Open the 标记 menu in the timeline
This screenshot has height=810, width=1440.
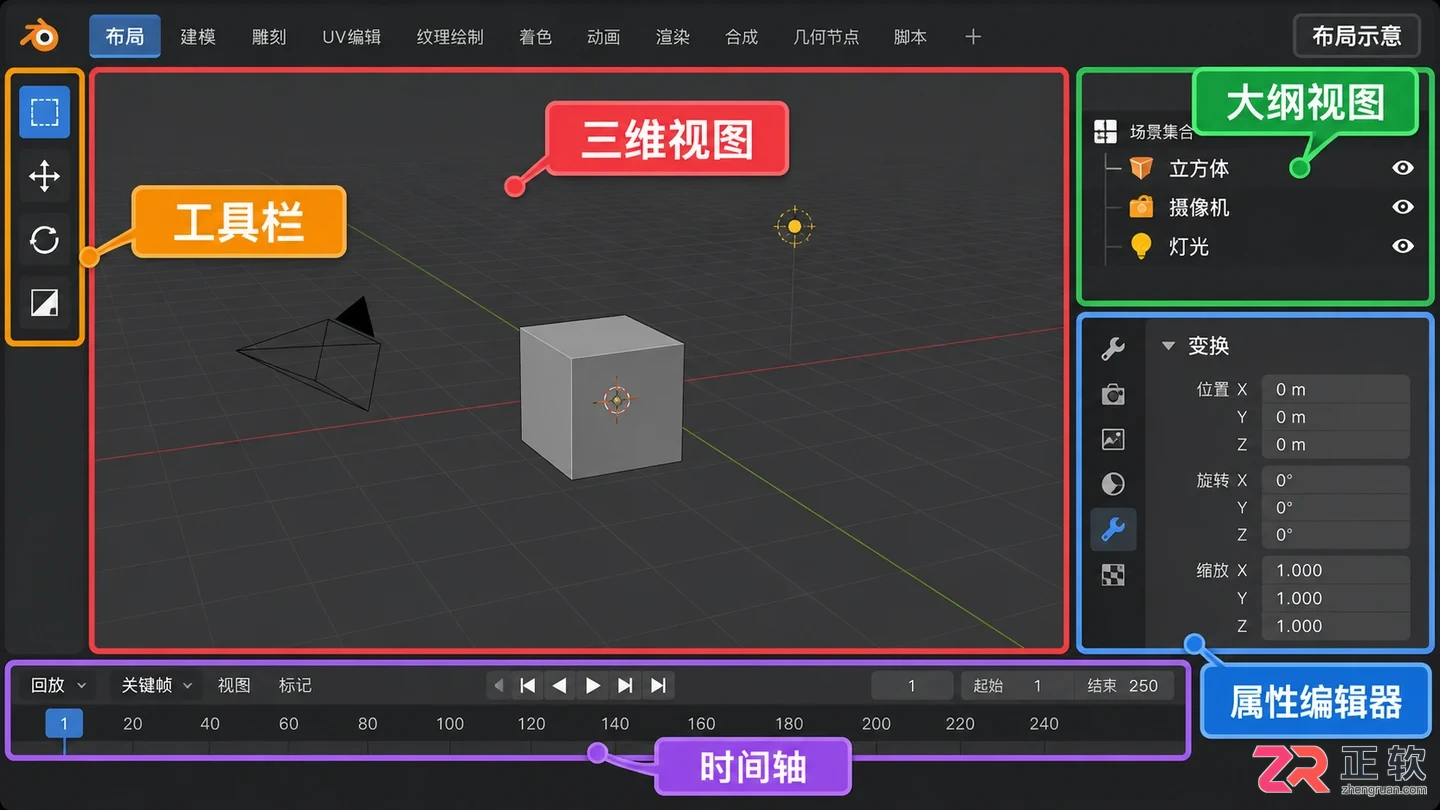pyautogui.click(x=295, y=685)
